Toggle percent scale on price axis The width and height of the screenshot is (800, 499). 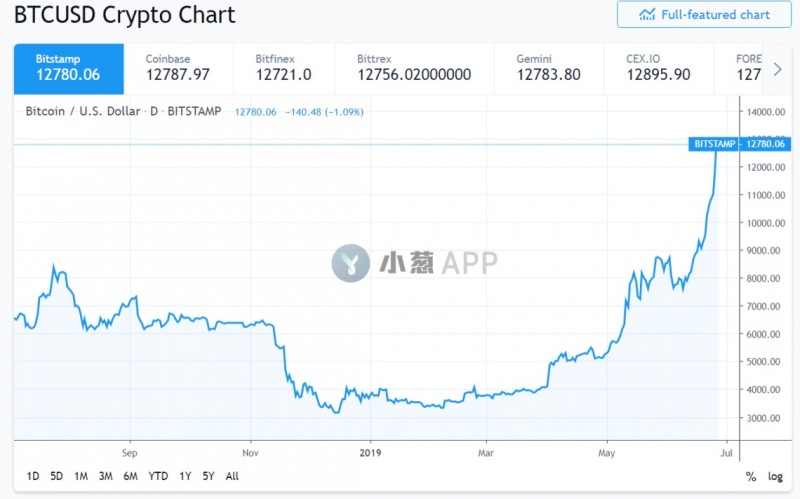(x=751, y=477)
